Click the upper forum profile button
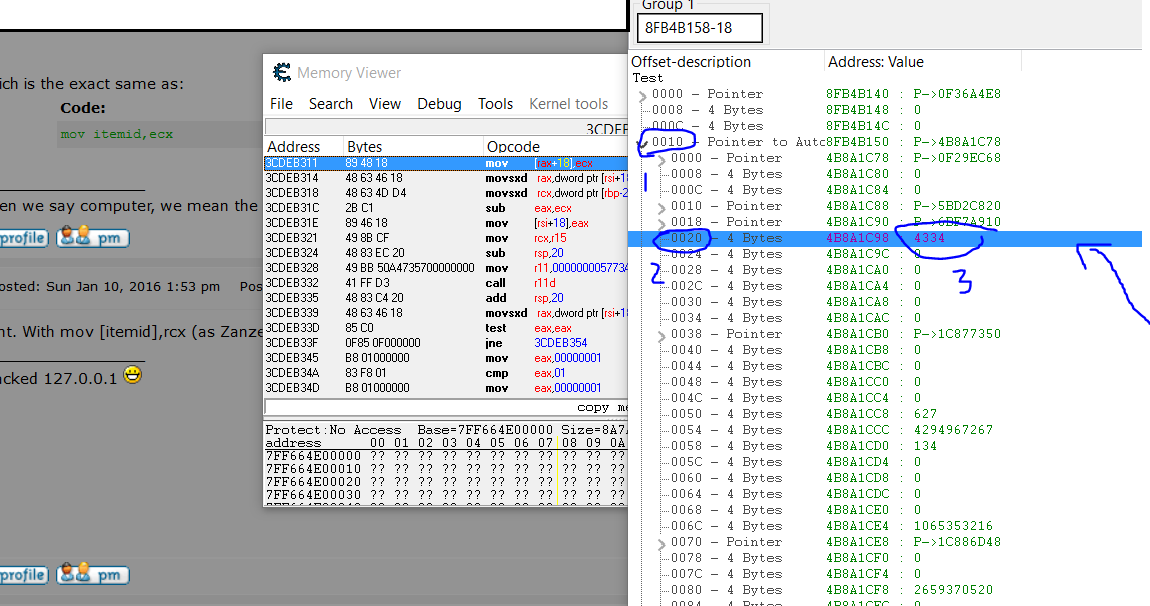The image size is (1150, 606). point(22,238)
